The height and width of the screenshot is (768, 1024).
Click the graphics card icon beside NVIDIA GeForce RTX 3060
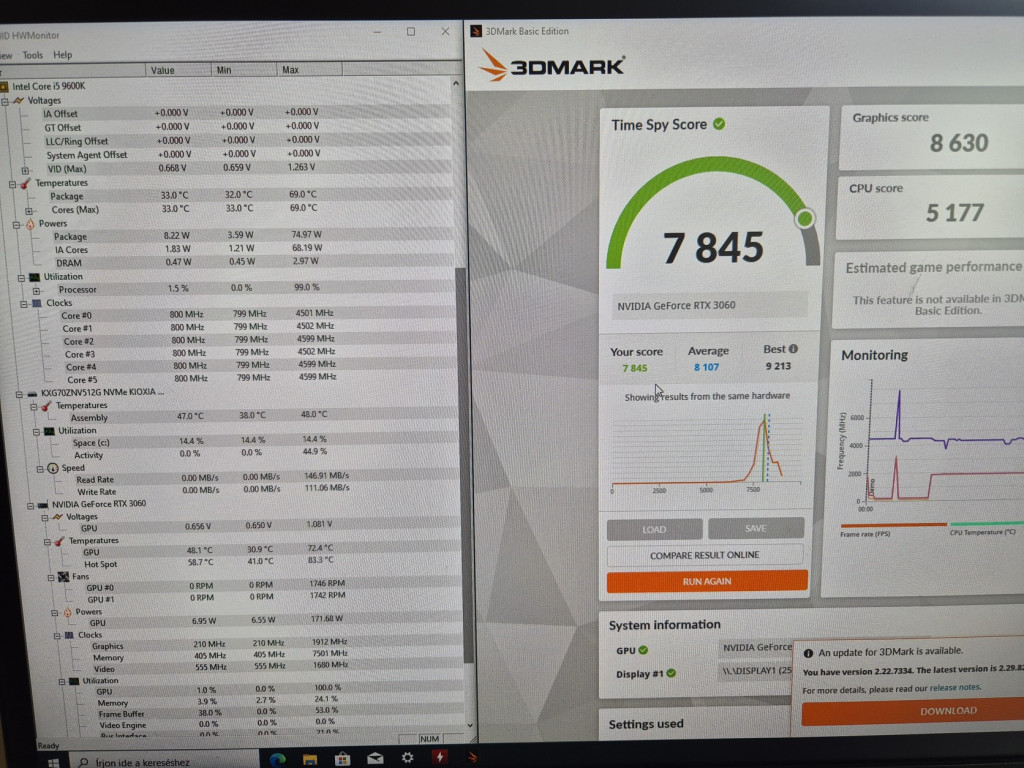pos(43,504)
